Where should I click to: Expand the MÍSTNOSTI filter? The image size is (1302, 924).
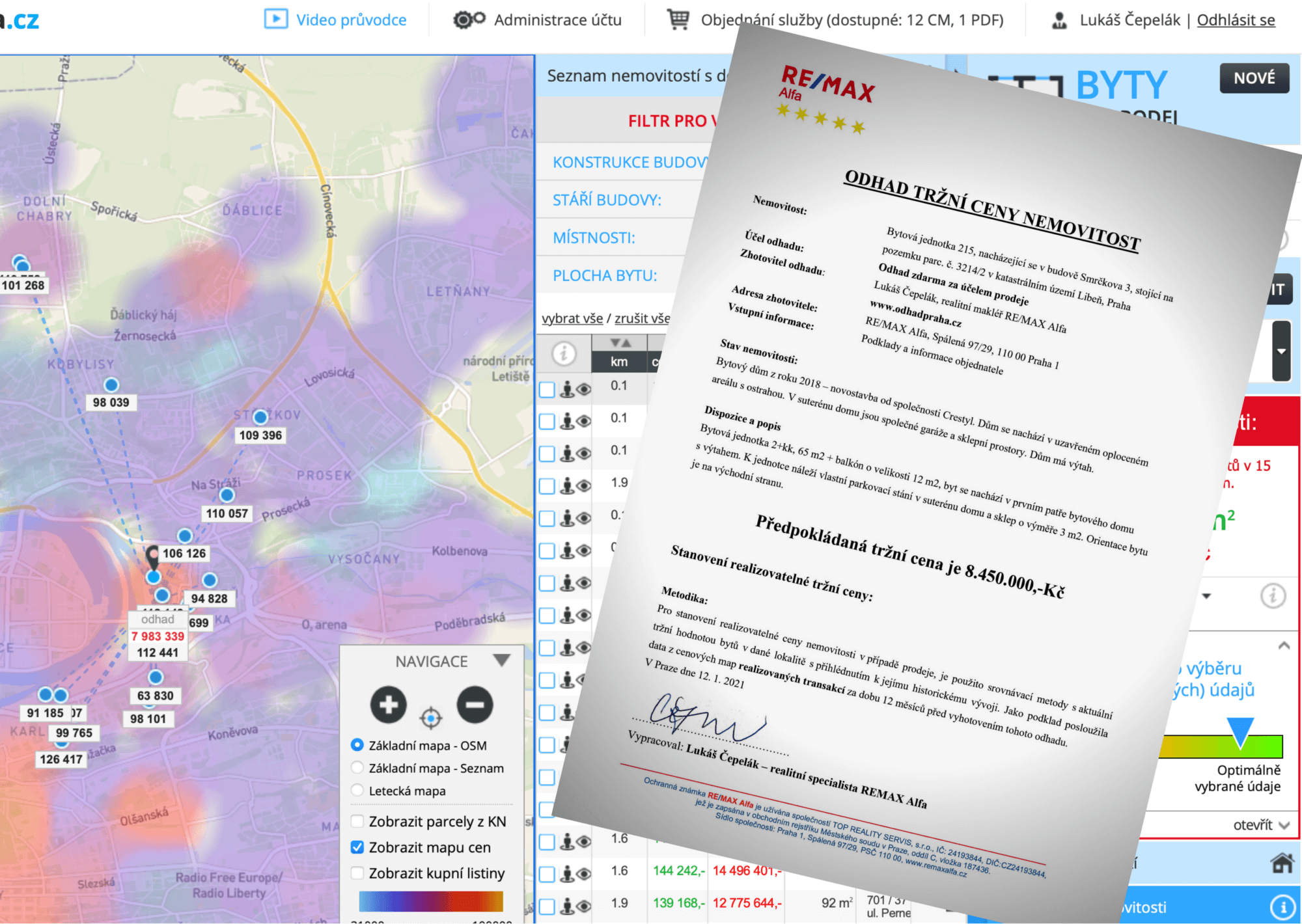tap(594, 238)
